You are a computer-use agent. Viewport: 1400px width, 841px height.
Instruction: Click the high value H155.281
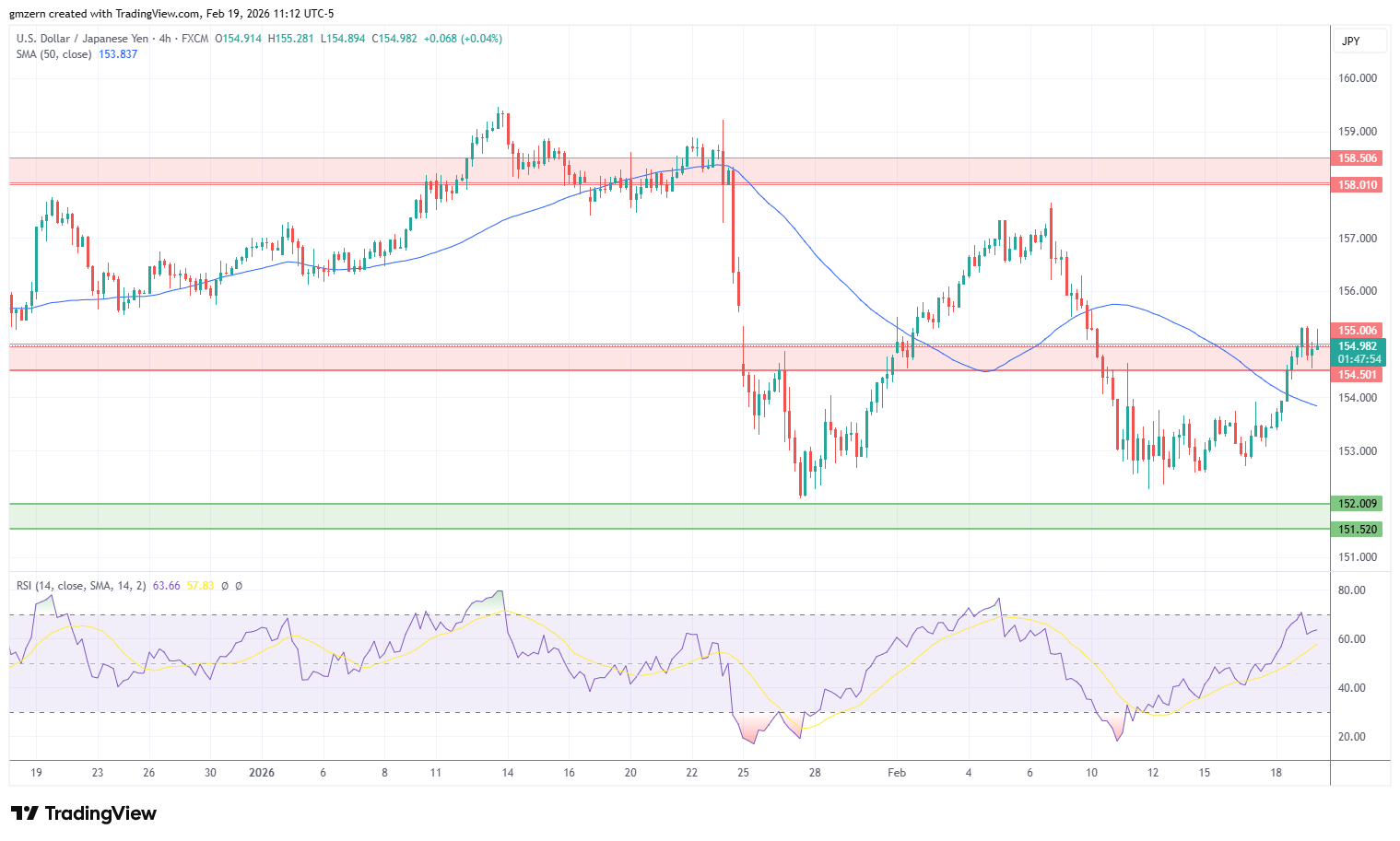click(x=291, y=39)
